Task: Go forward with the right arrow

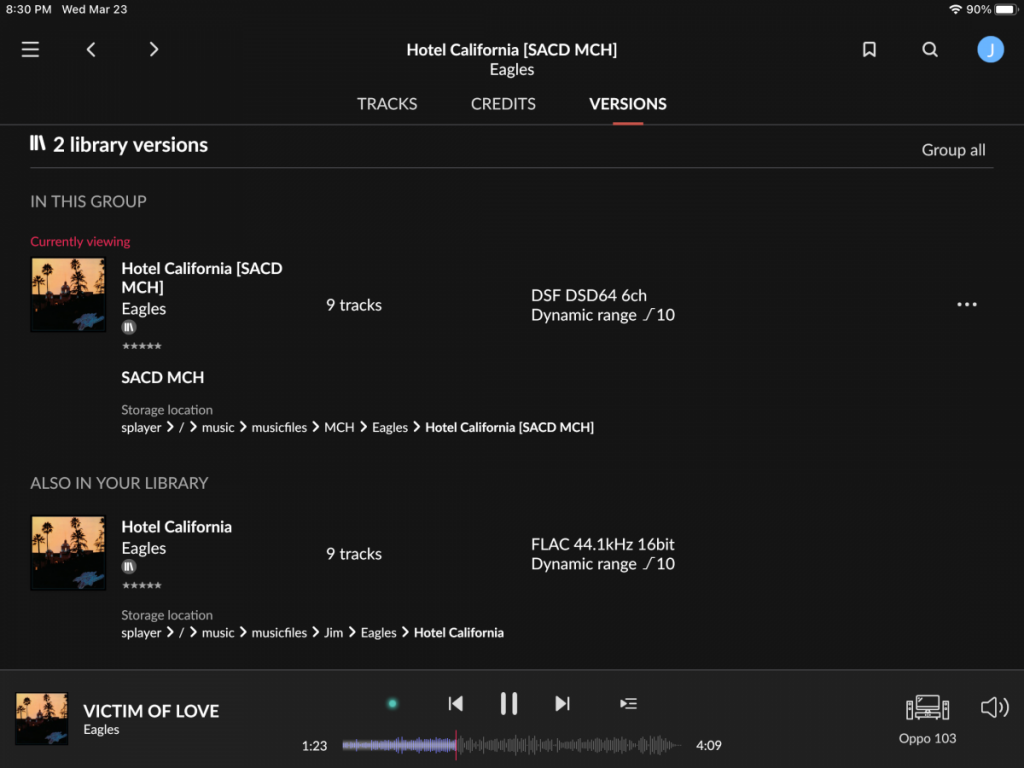Action: click(153, 50)
